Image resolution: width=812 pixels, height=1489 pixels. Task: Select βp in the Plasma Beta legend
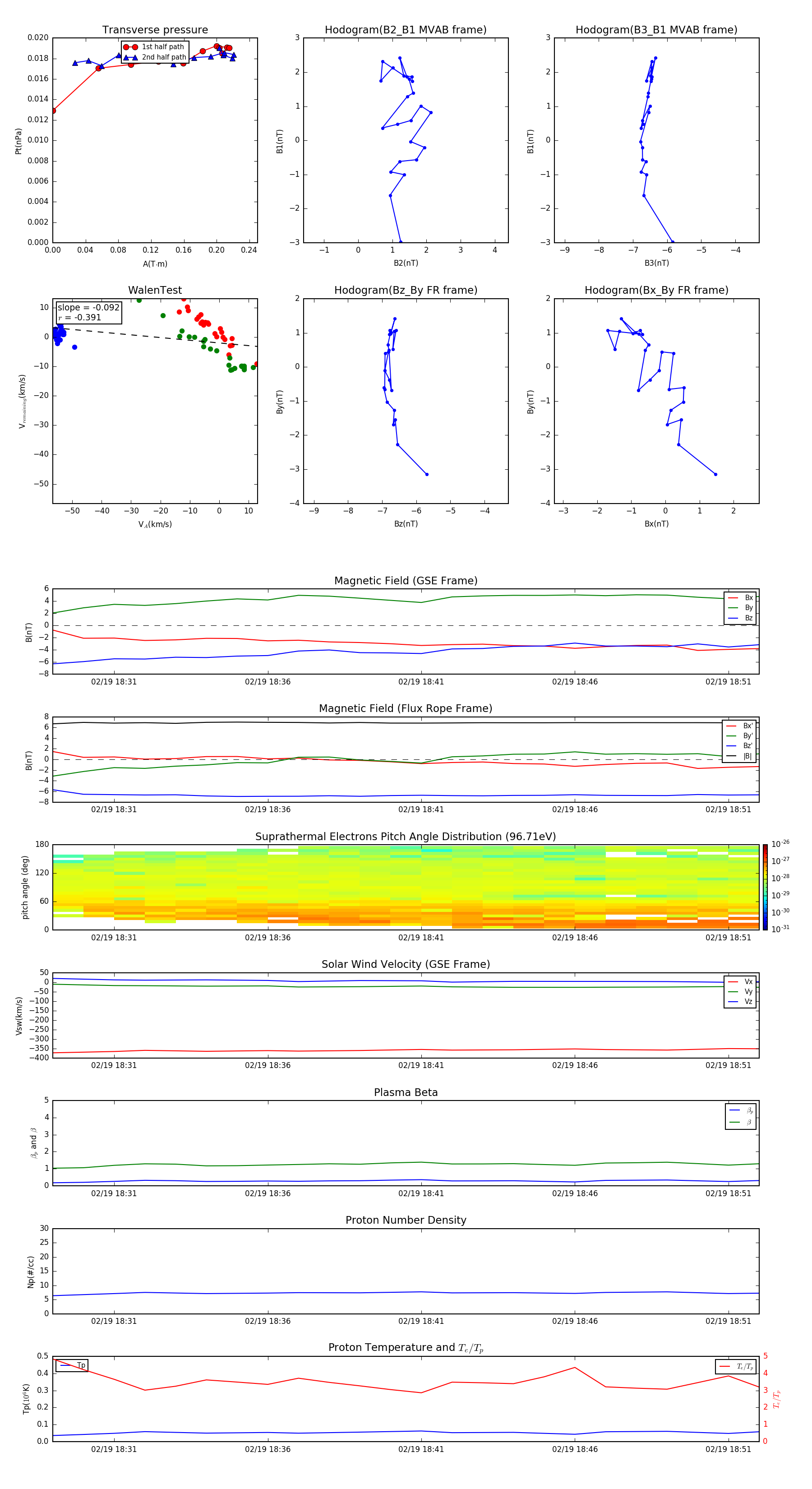coord(741,1110)
